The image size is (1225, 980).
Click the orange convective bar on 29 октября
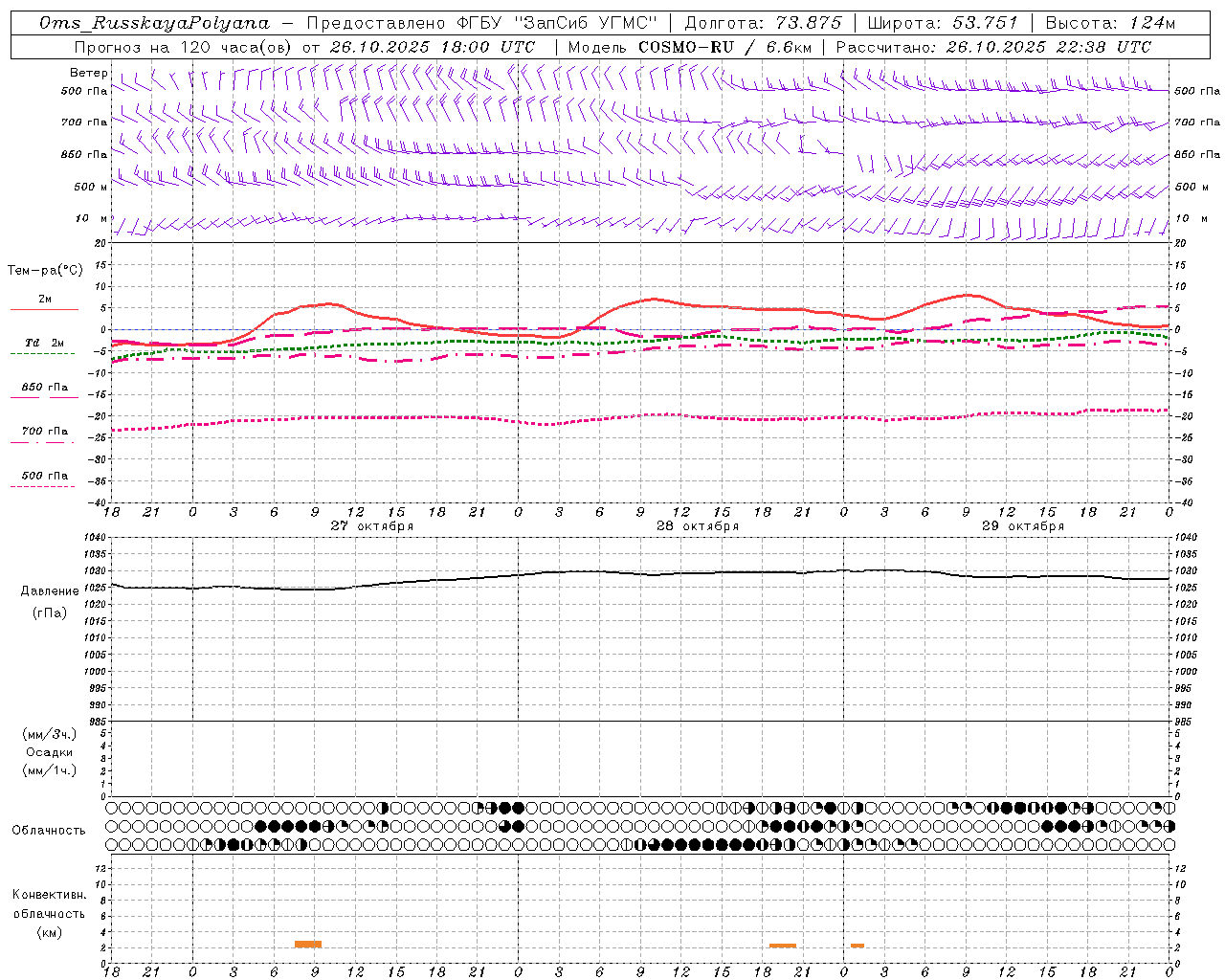(857, 946)
